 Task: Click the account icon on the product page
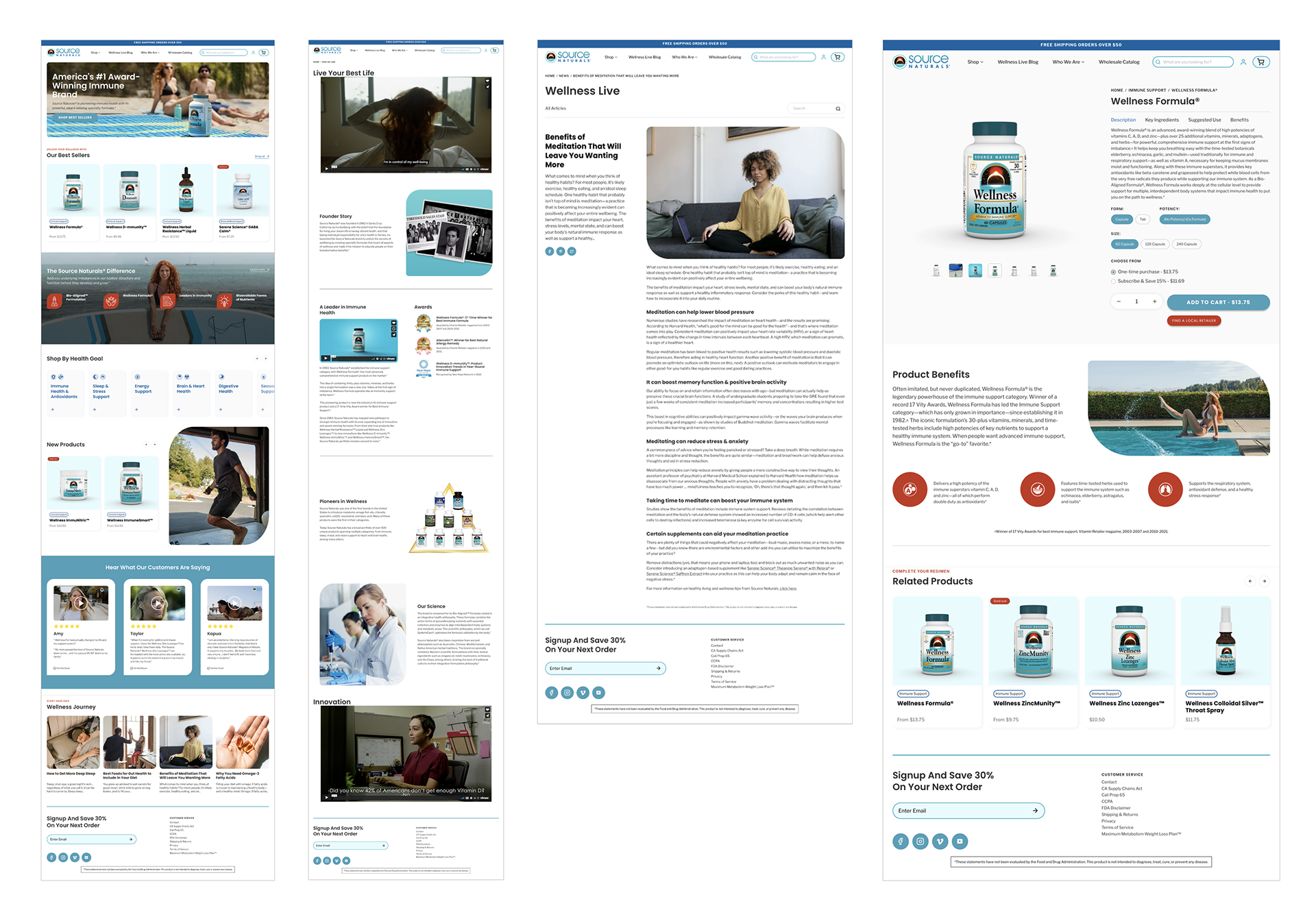click(1243, 62)
